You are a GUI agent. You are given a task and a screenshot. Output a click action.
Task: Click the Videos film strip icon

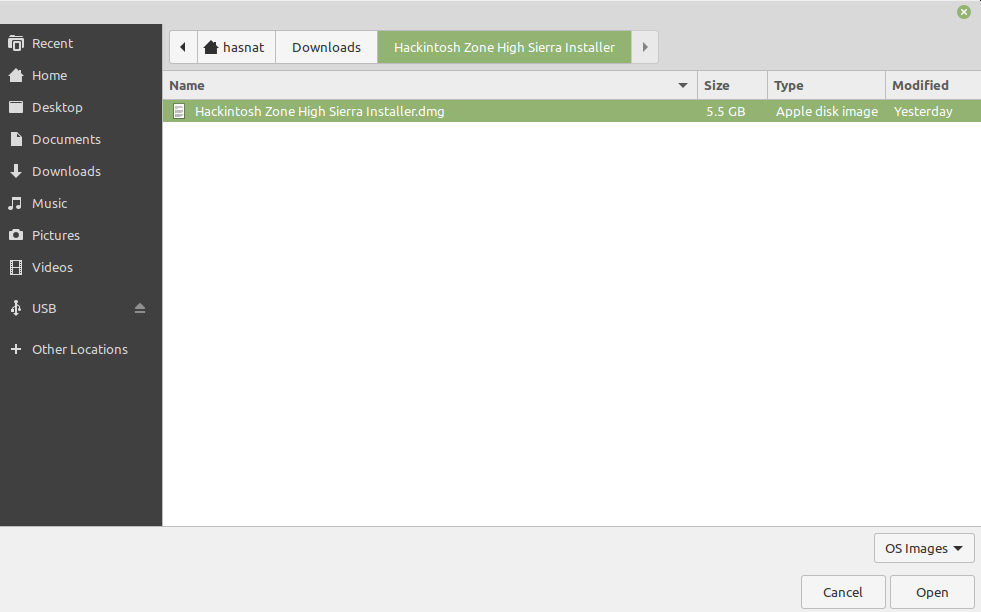click(x=16, y=267)
